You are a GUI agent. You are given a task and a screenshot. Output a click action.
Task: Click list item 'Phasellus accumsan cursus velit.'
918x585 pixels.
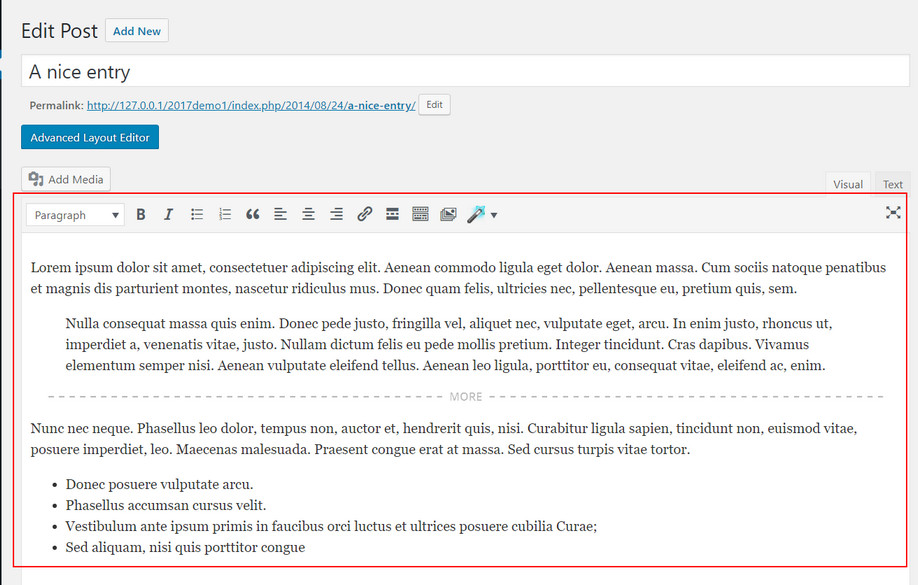pyautogui.click(x=166, y=505)
